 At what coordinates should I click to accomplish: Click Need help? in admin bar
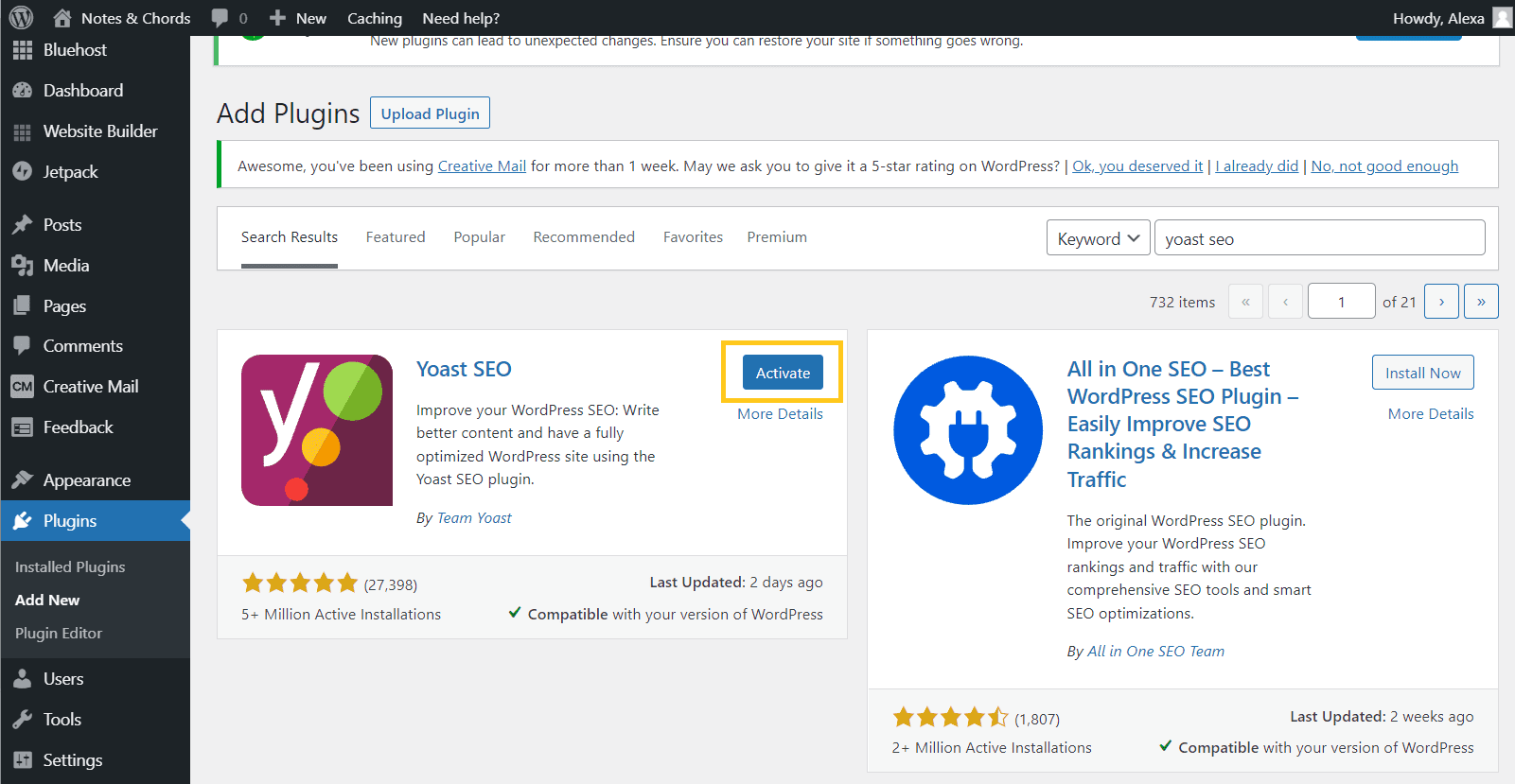(461, 18)
